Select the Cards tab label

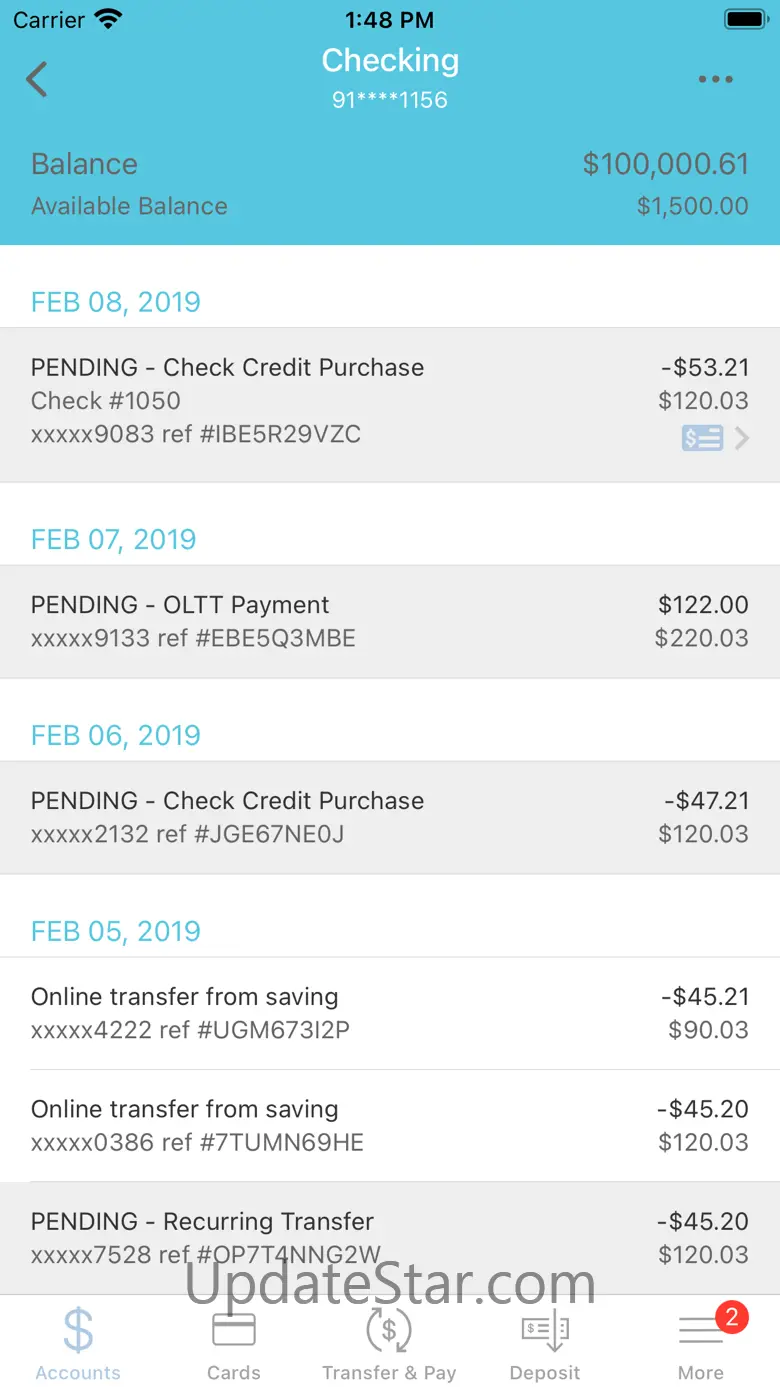click(x=234, y=1373)
